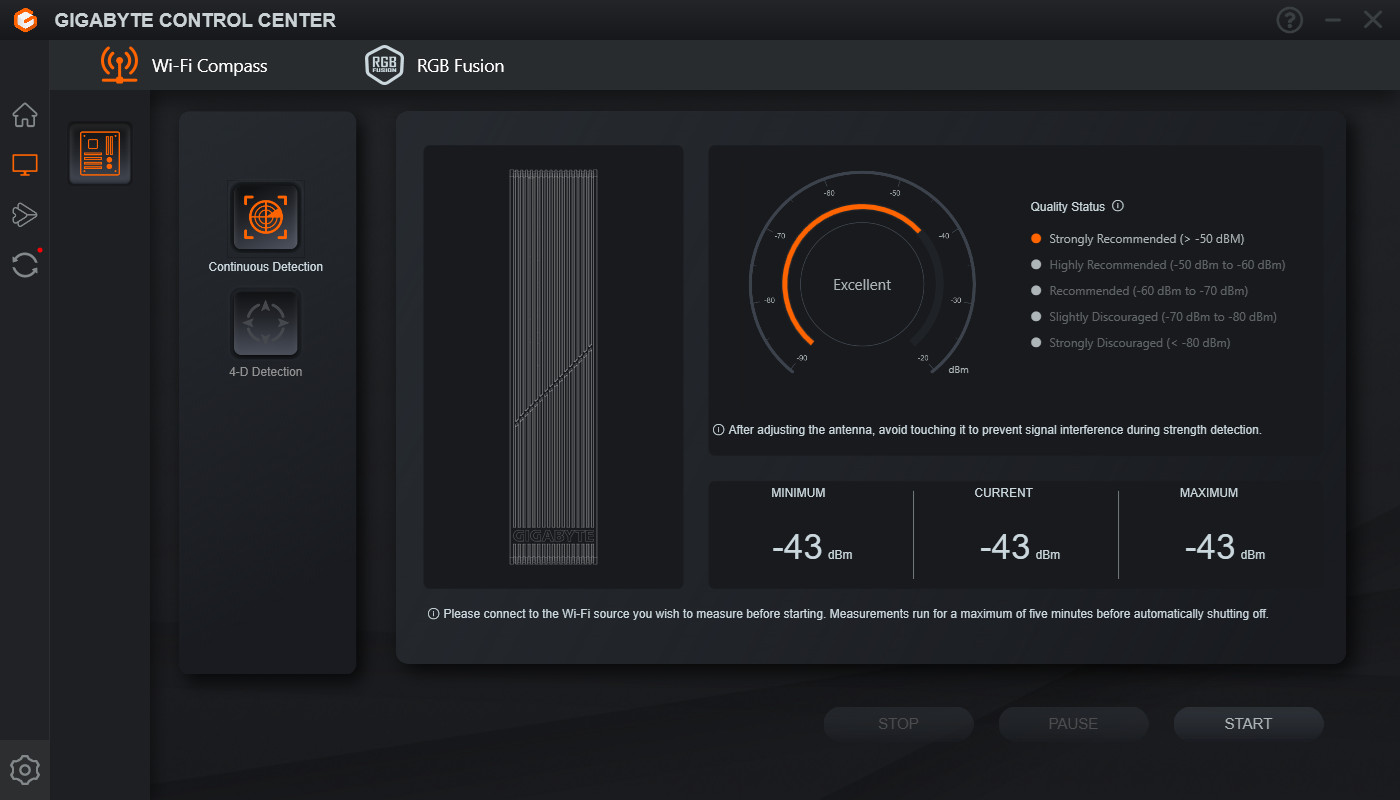Open the settings gear icon
Screen dimensions: 1400x800
[25, 770]
